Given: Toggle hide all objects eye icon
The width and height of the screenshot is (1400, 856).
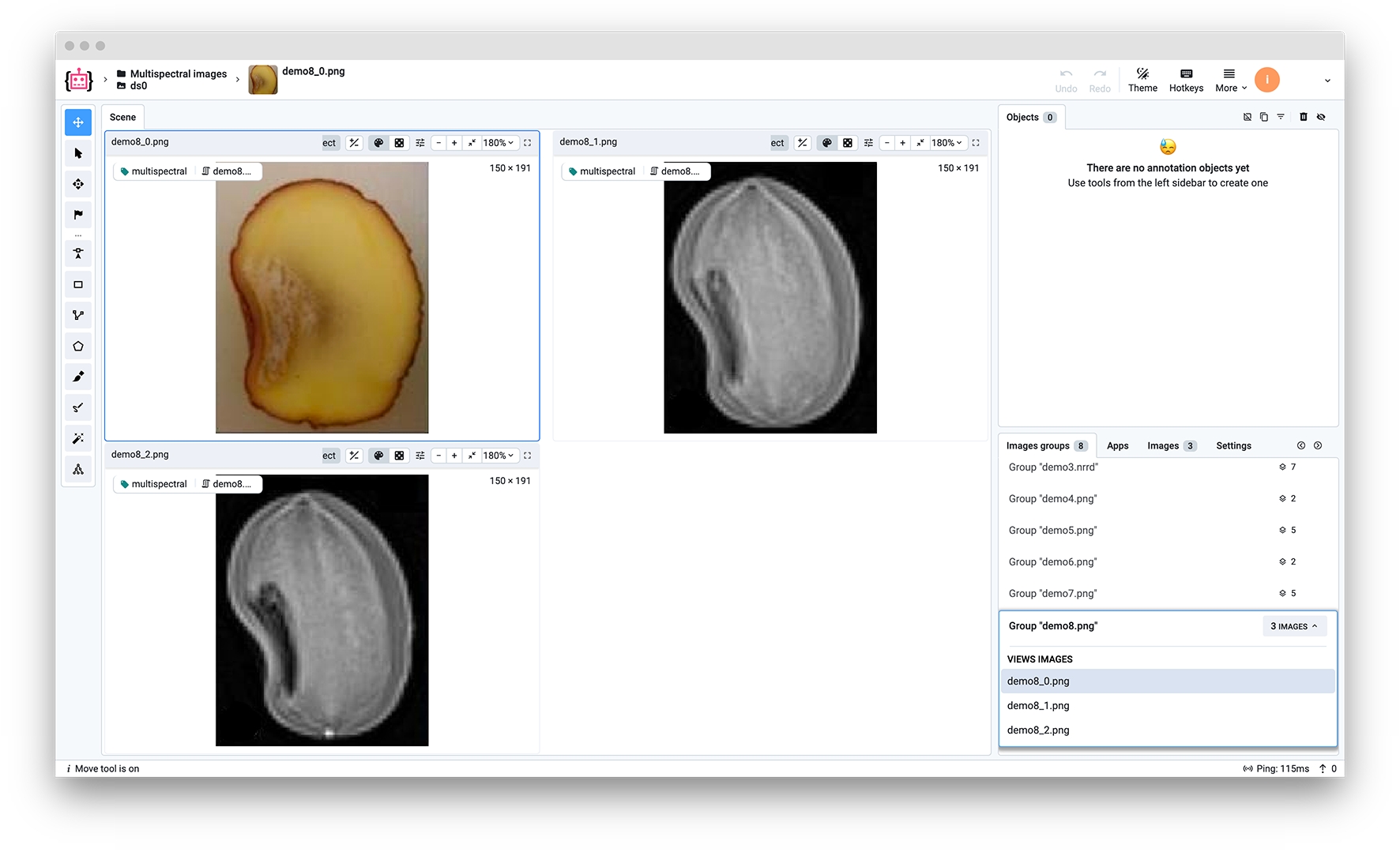Looking at the screenshot, I should coord(1321,117).
